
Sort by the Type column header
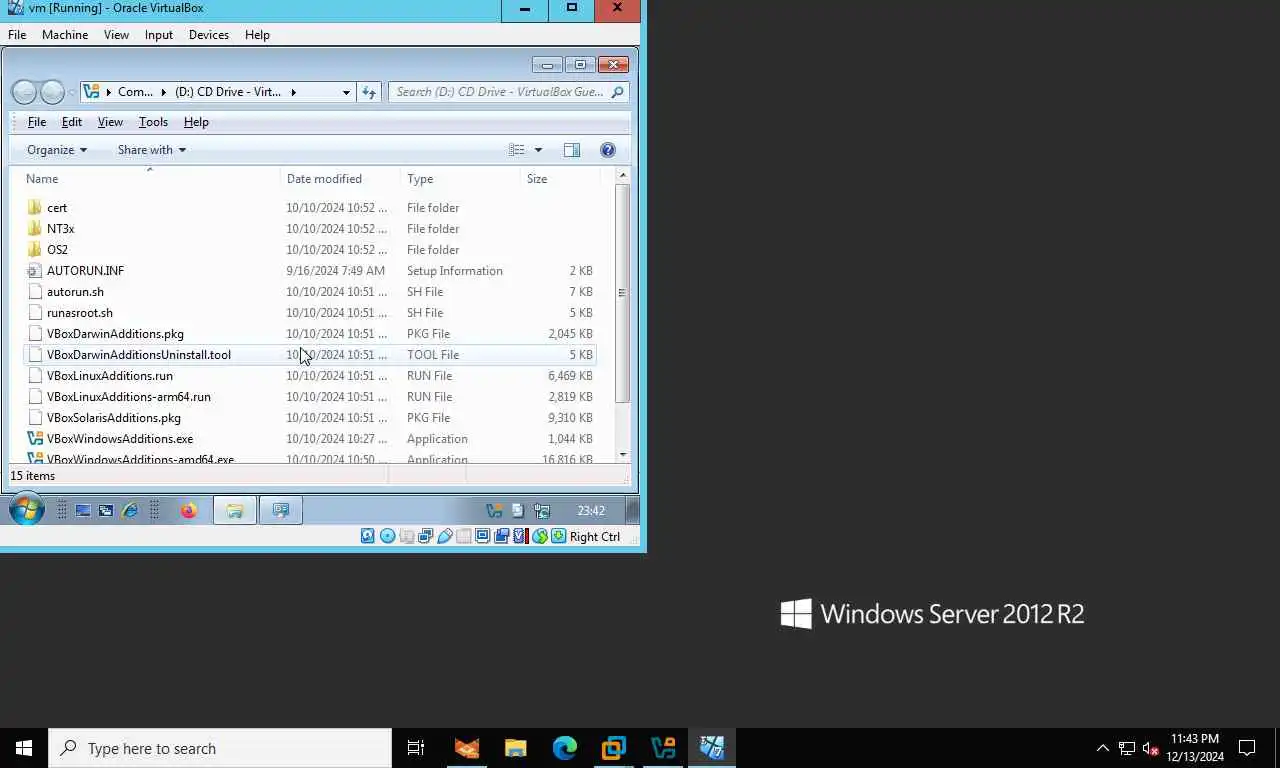coord(461,179)
